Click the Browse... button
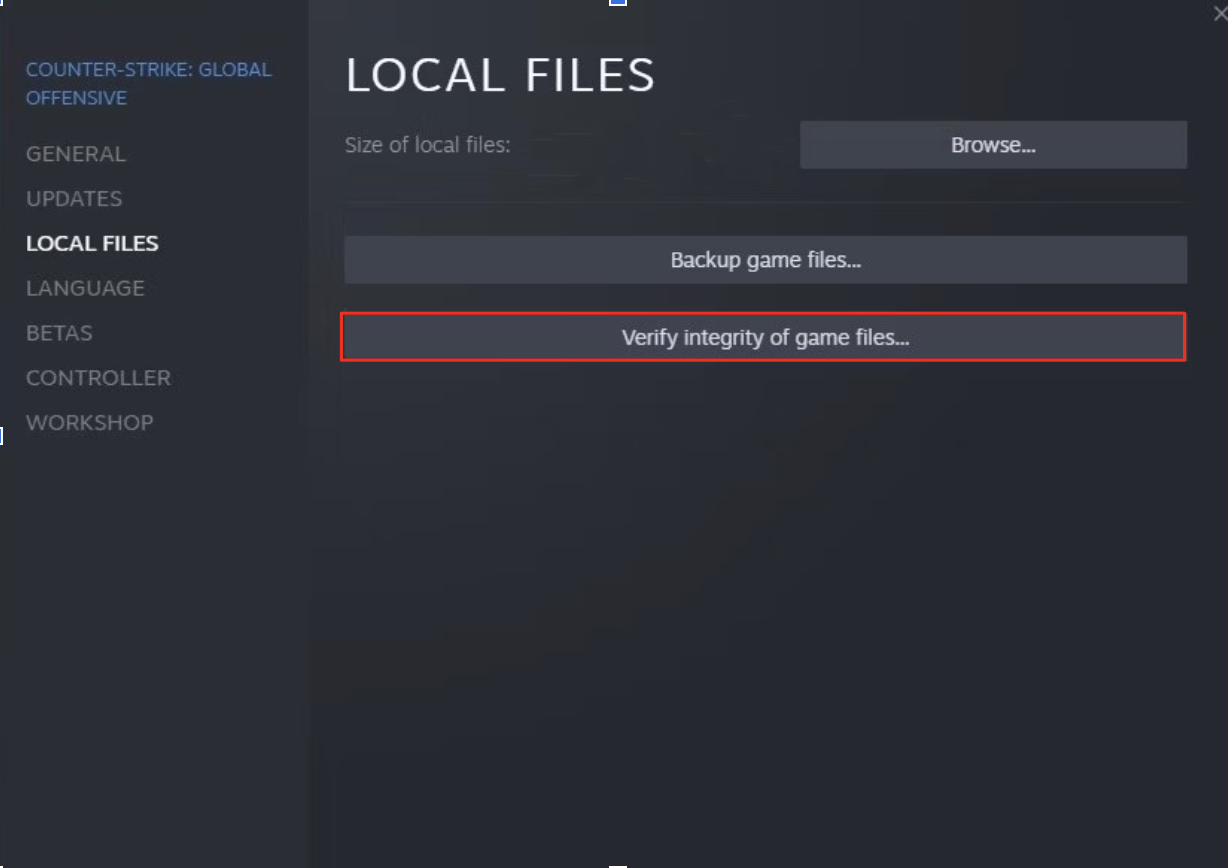 click(993, 145)
